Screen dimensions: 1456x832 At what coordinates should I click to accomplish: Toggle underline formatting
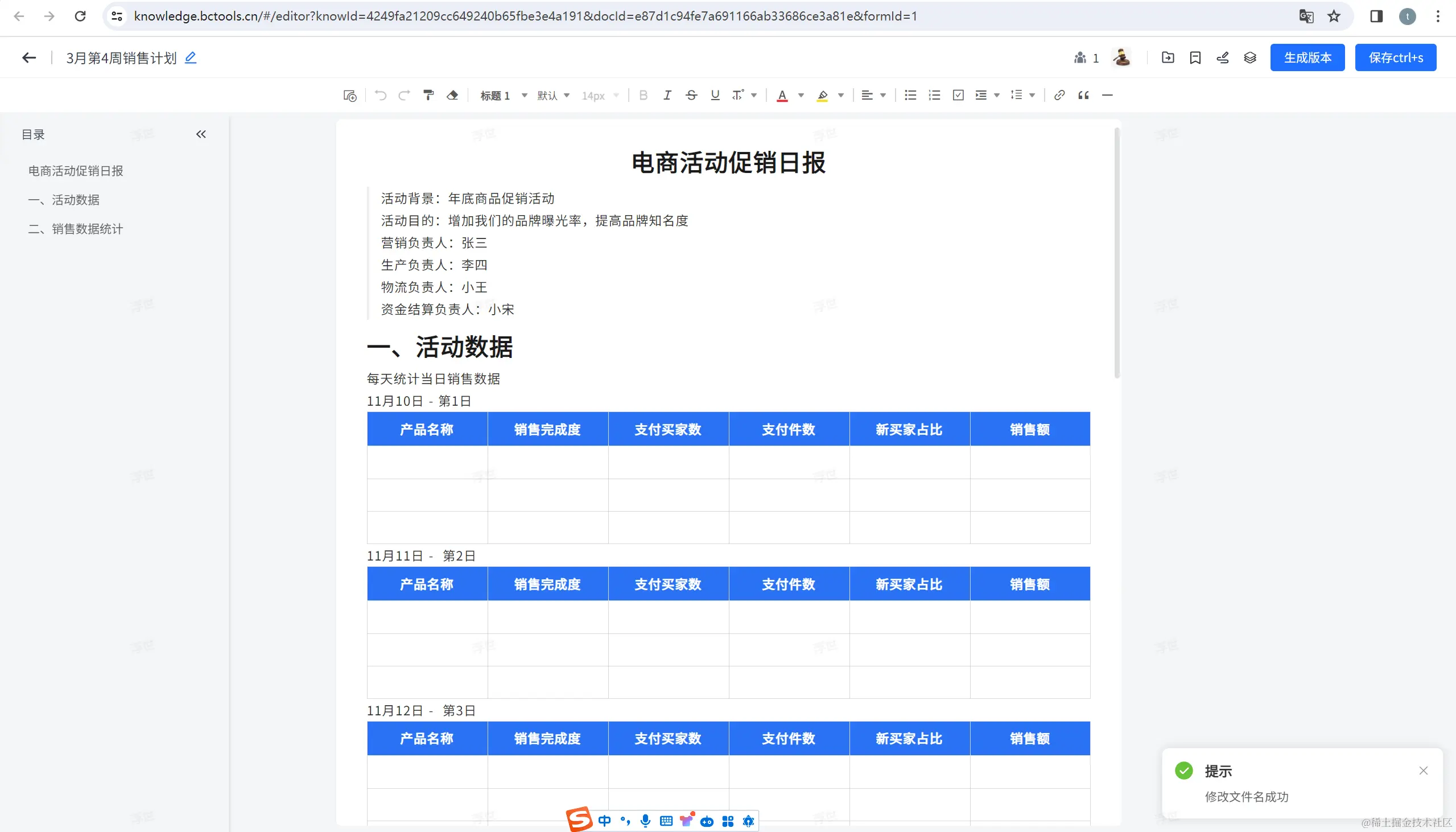(x=715, y=96)
